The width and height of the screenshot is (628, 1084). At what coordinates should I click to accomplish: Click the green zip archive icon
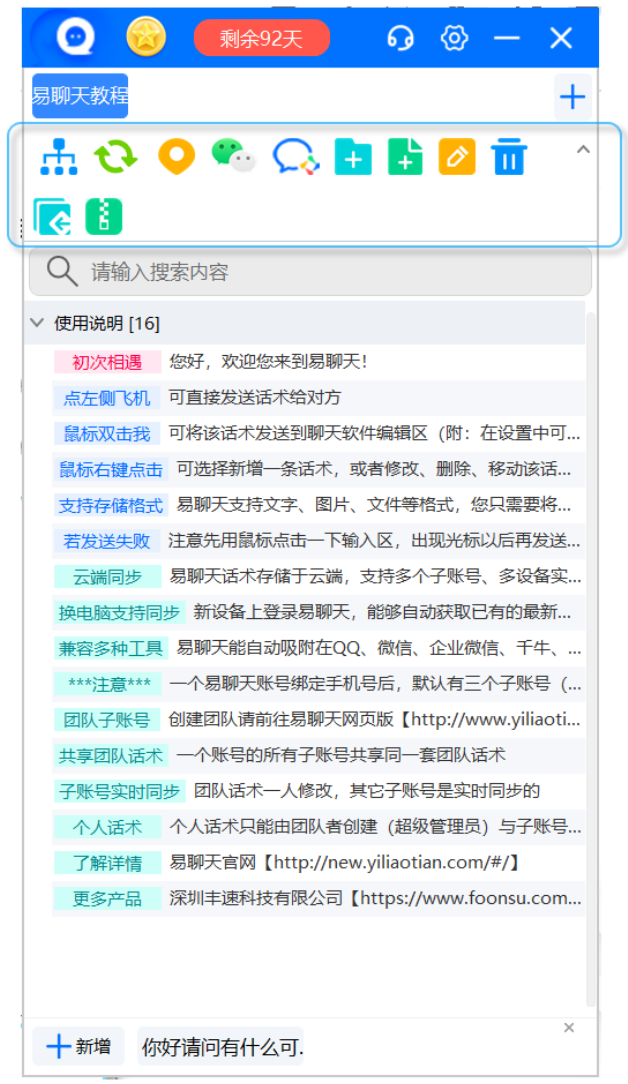[x=104, y=216]
